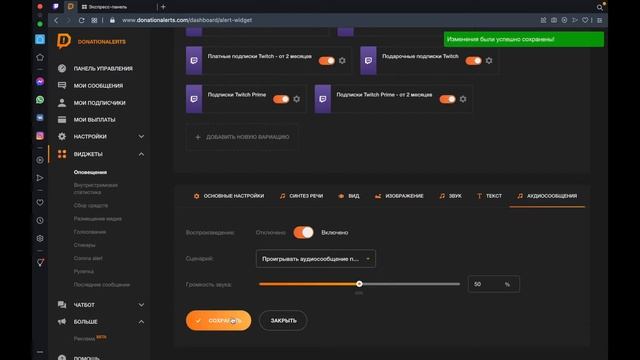Open Instagram from the browser sidebar
The height and width of the screenshot is (360, 640).
click(40, 136)
